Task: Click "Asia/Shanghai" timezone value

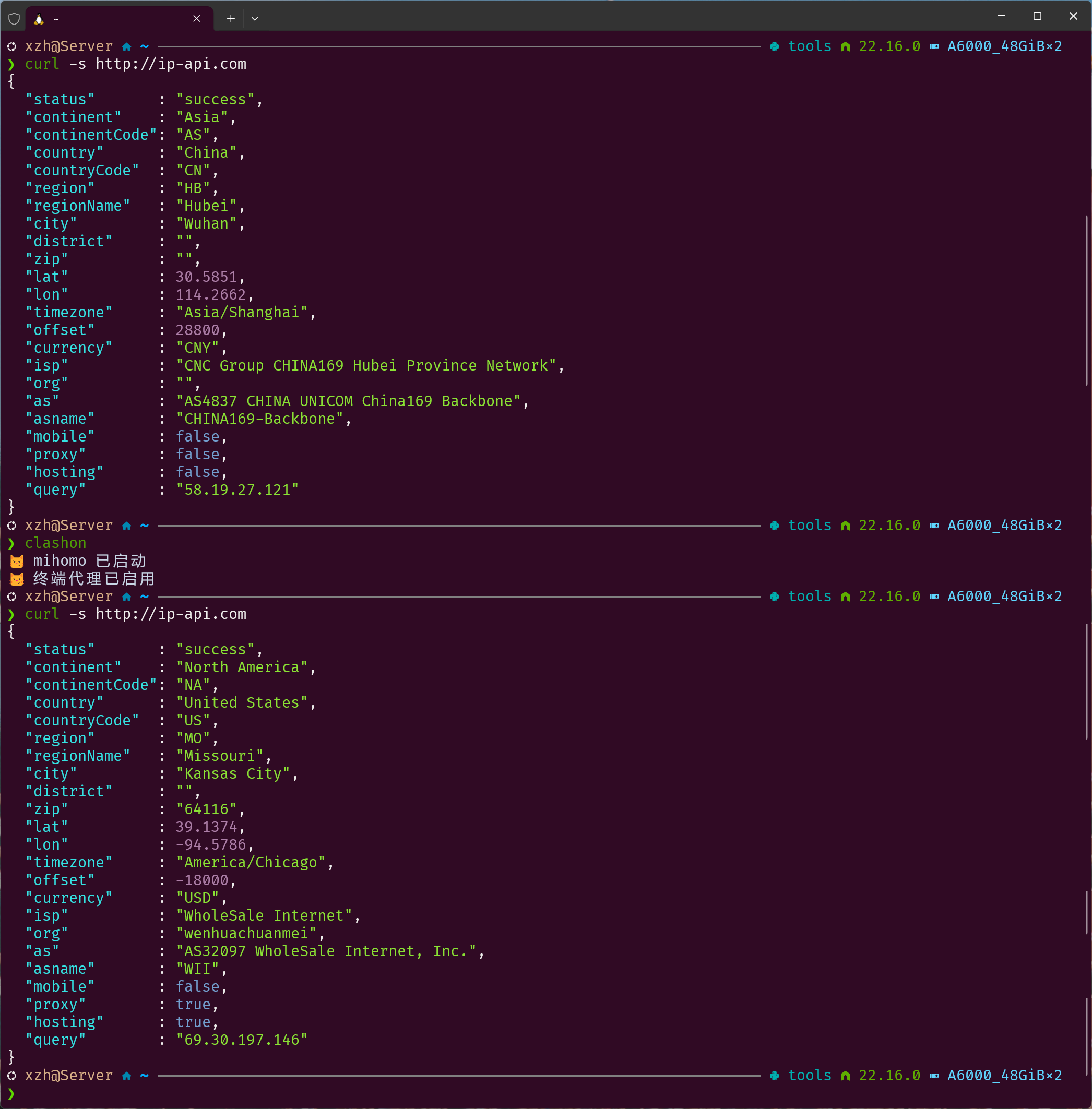Action: pyautogui.click(x=242, y=313)
